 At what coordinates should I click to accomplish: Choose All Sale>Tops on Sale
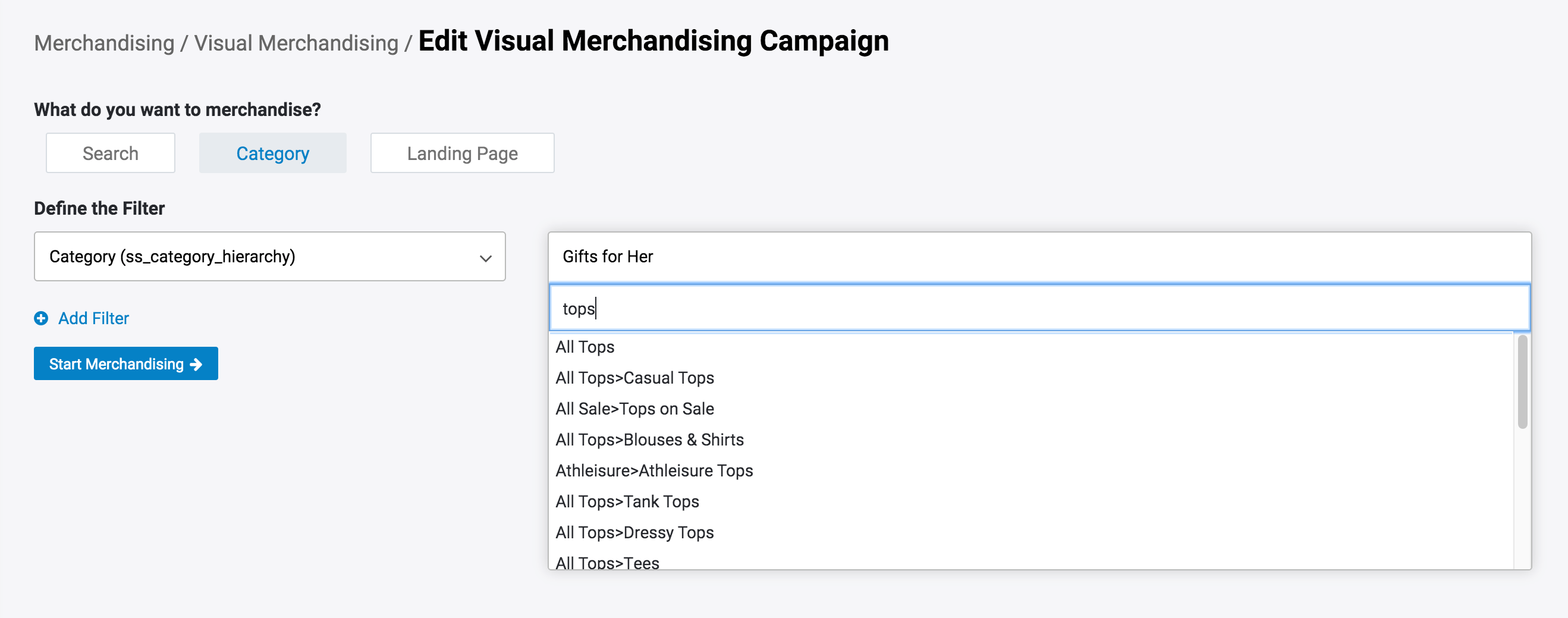click(x=634, y=409)
